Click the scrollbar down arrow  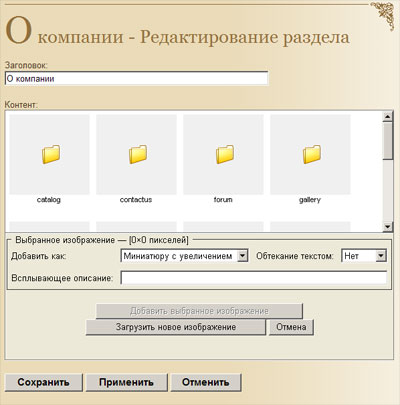pyautogui.click(x=388, y=227)
